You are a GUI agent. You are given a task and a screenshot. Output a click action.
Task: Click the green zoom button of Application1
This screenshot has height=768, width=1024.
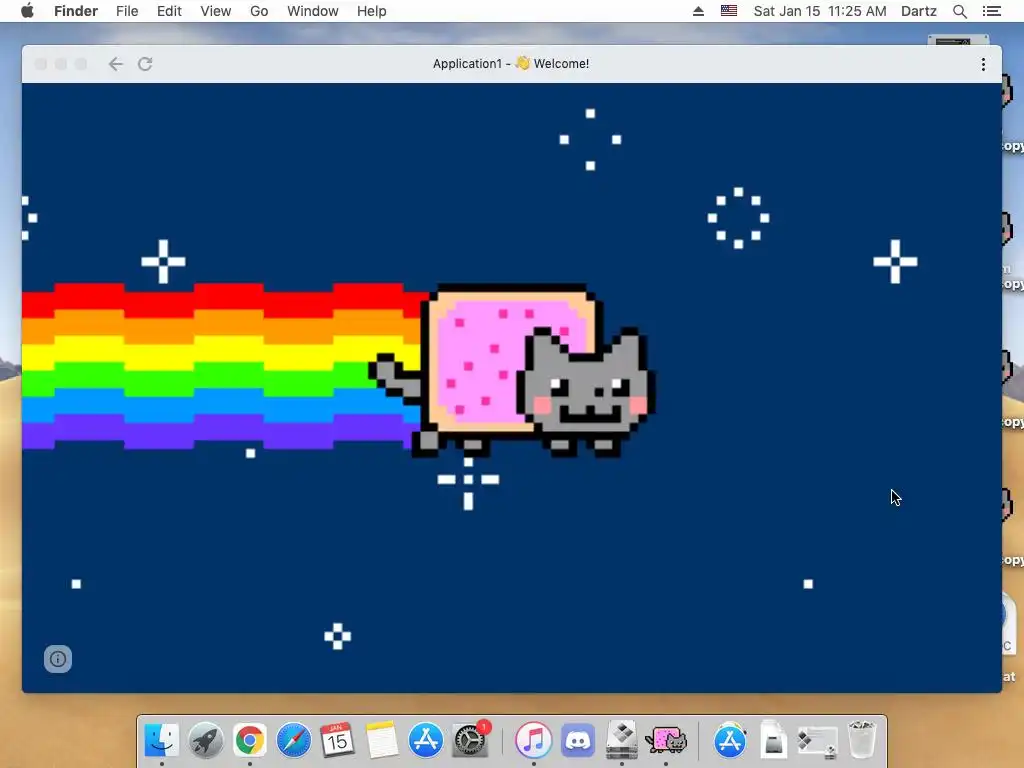click(x=81, y=64)
